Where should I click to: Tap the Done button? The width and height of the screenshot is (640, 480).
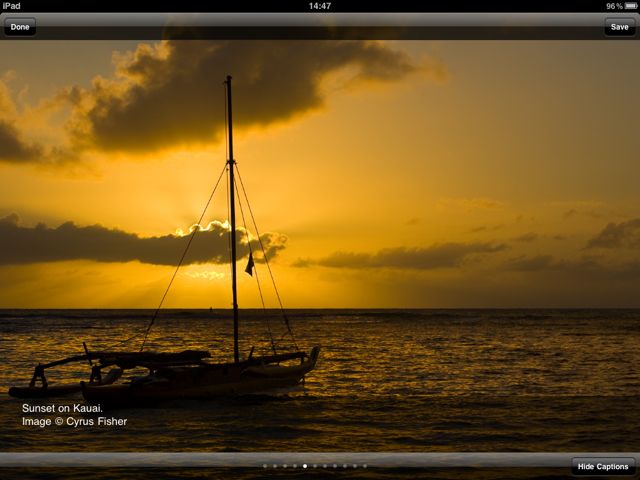pos(20,27)
